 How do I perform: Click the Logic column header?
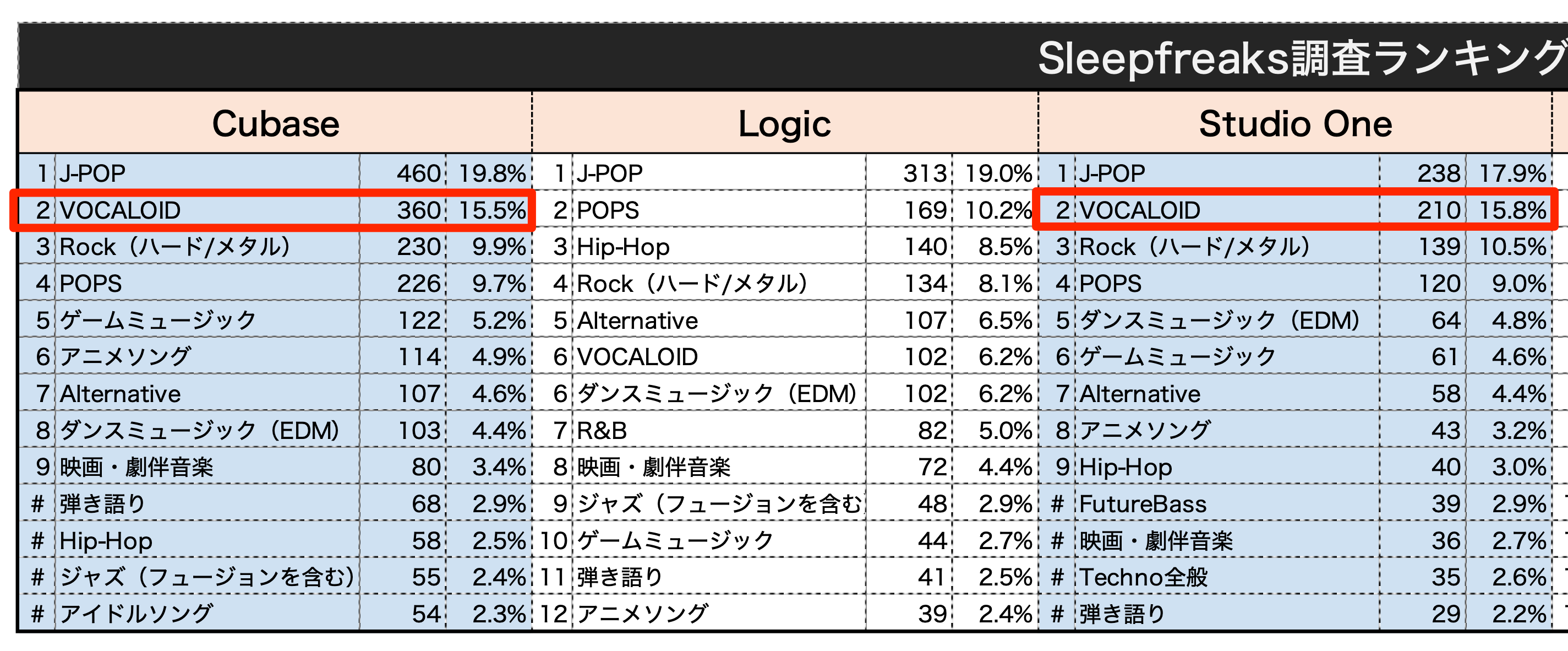click(x=785, y=123)
